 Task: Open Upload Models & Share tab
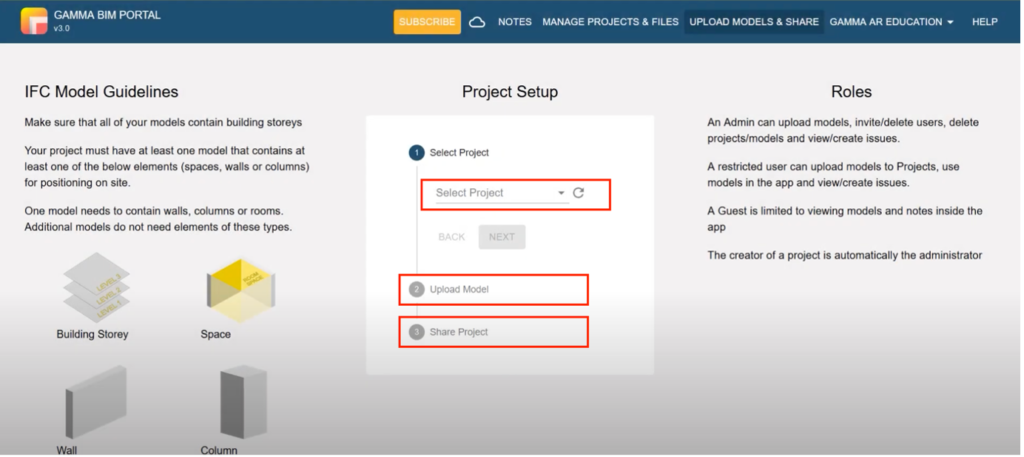(754, 22)
